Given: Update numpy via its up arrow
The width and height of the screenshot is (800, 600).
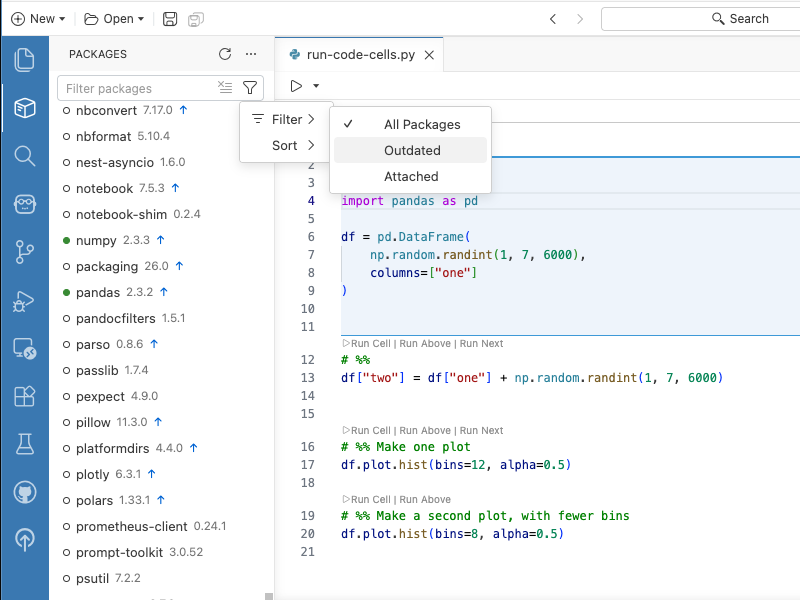Looking at the screenshot, I should (x=161, y=240).
